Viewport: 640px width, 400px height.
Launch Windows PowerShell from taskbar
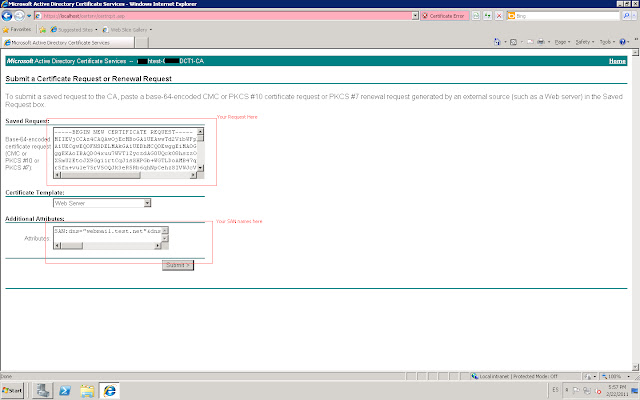65,391
